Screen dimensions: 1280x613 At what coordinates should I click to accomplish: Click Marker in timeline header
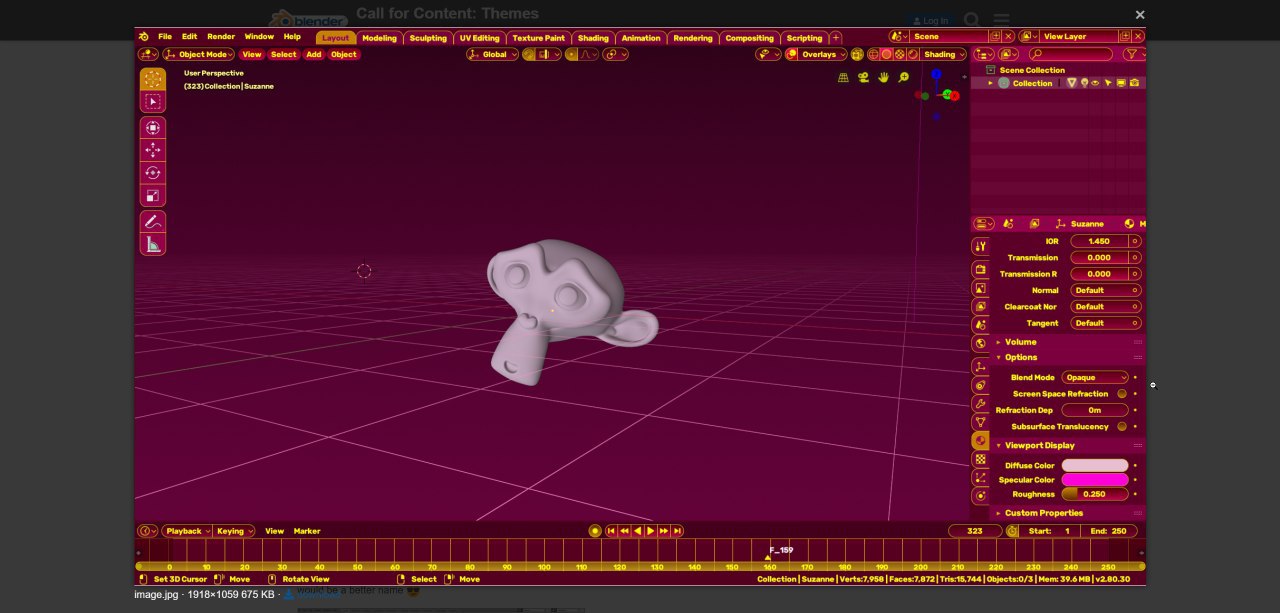click(307, 531)
